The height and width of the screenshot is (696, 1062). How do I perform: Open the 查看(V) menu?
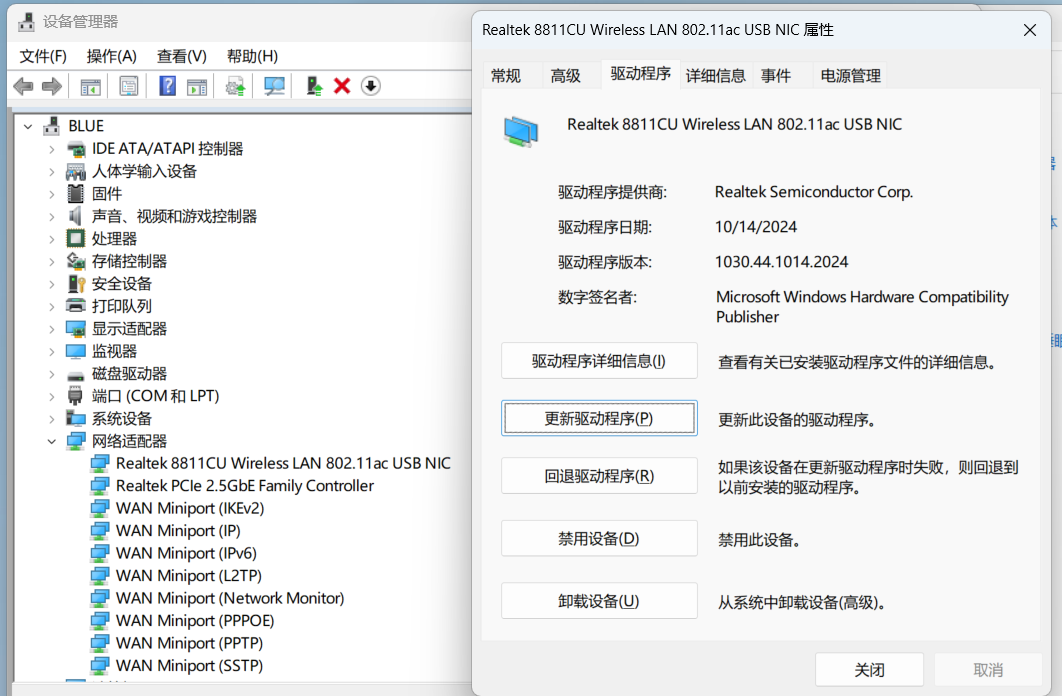click(x=182, y=56)
